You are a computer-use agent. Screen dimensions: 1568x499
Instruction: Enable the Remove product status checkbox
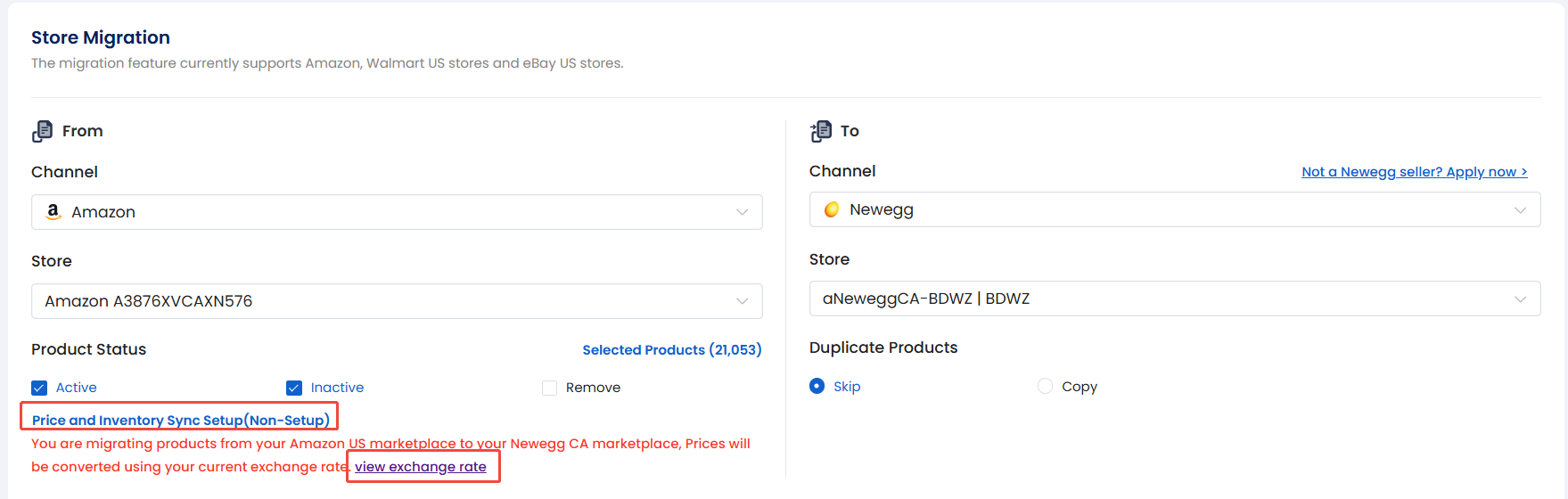click(550, 388)
